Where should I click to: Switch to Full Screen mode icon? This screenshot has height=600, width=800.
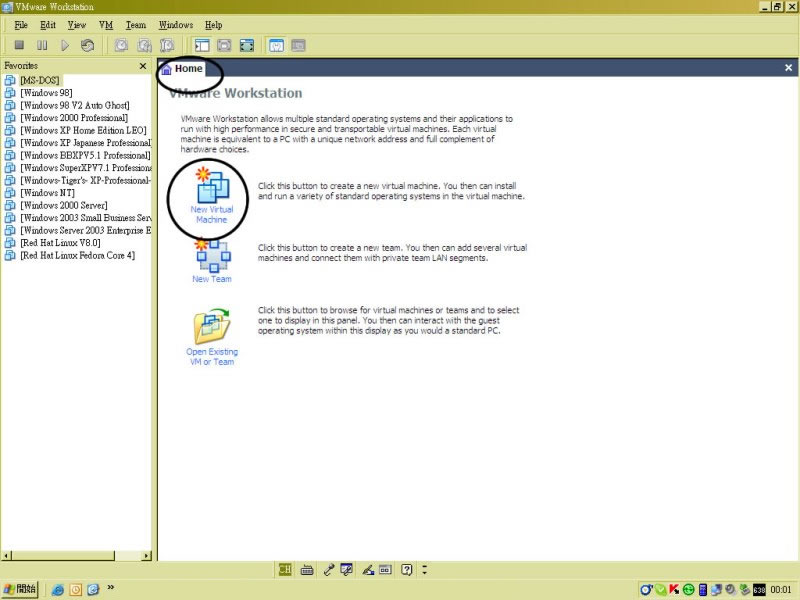click(x=247, y=45)
